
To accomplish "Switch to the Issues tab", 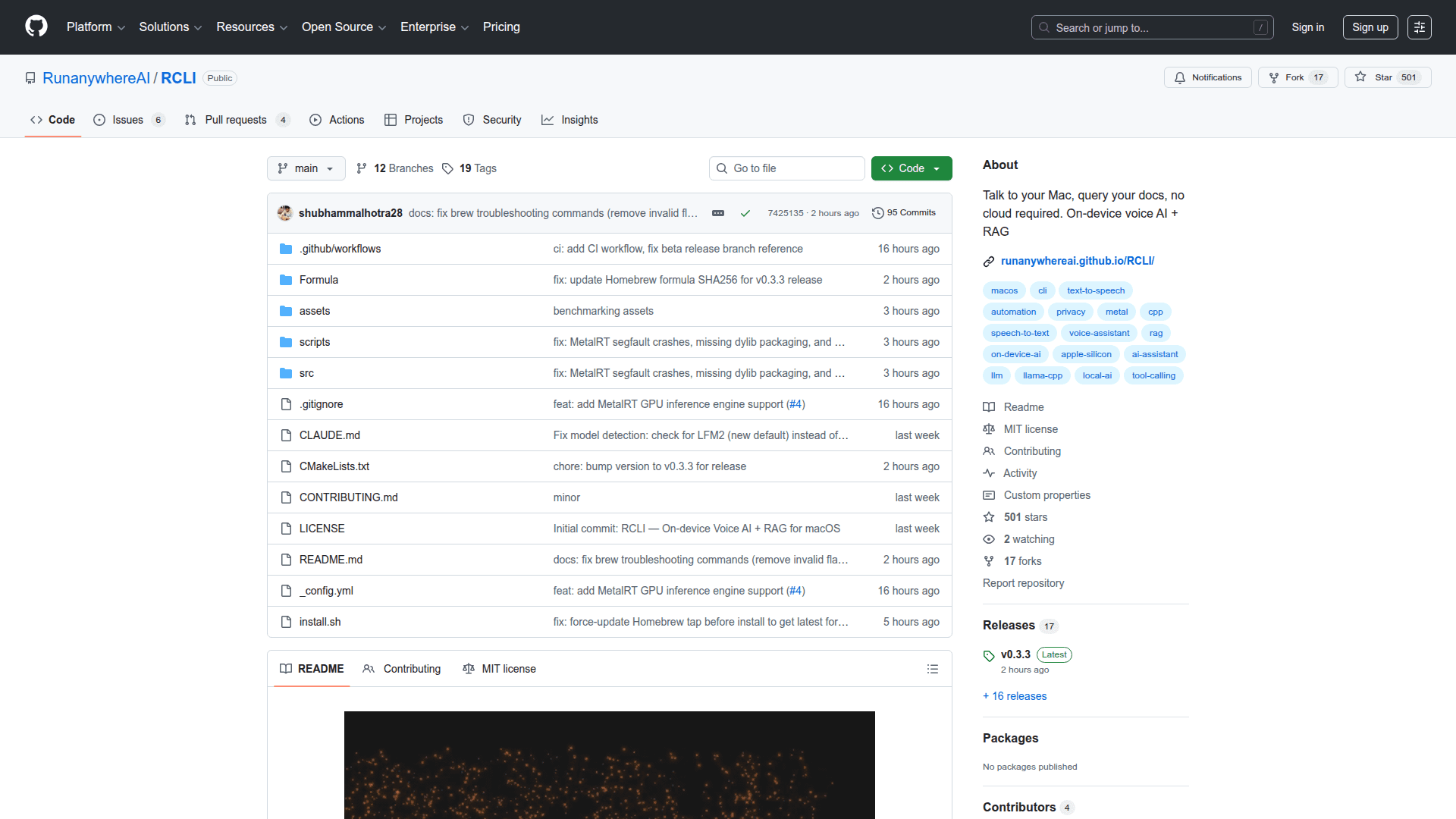I will tap(127, 120).
